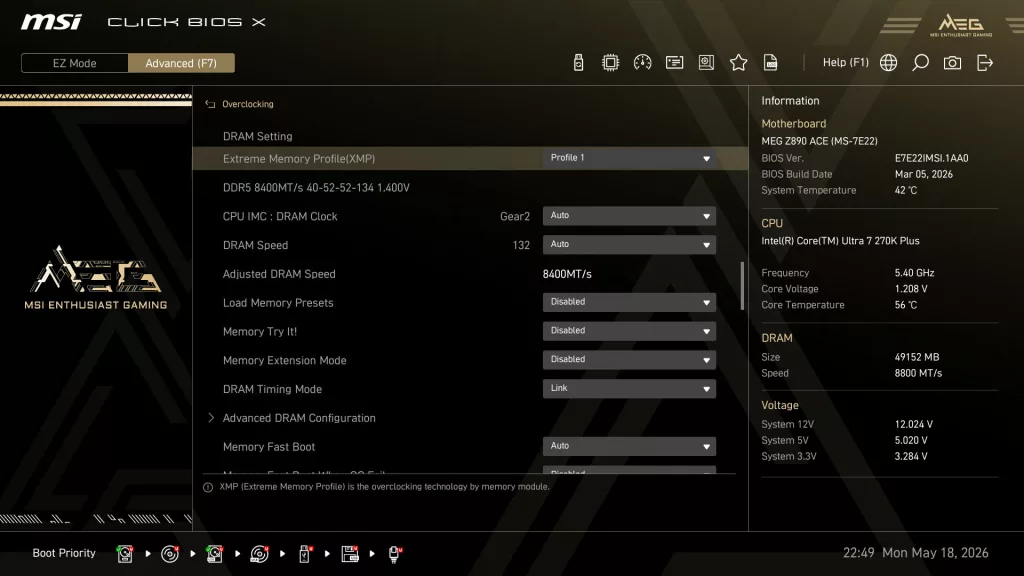Open Extreme Memory Profile(XMP) dropdown
This screenshot has width=1024, height=576.
coord(629,158)
